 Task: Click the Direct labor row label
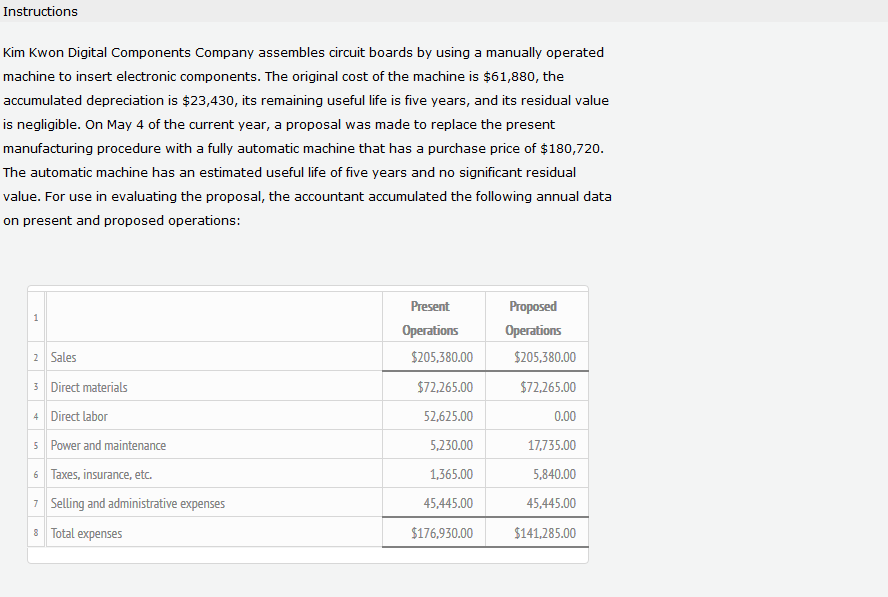(x=79, y=416)
